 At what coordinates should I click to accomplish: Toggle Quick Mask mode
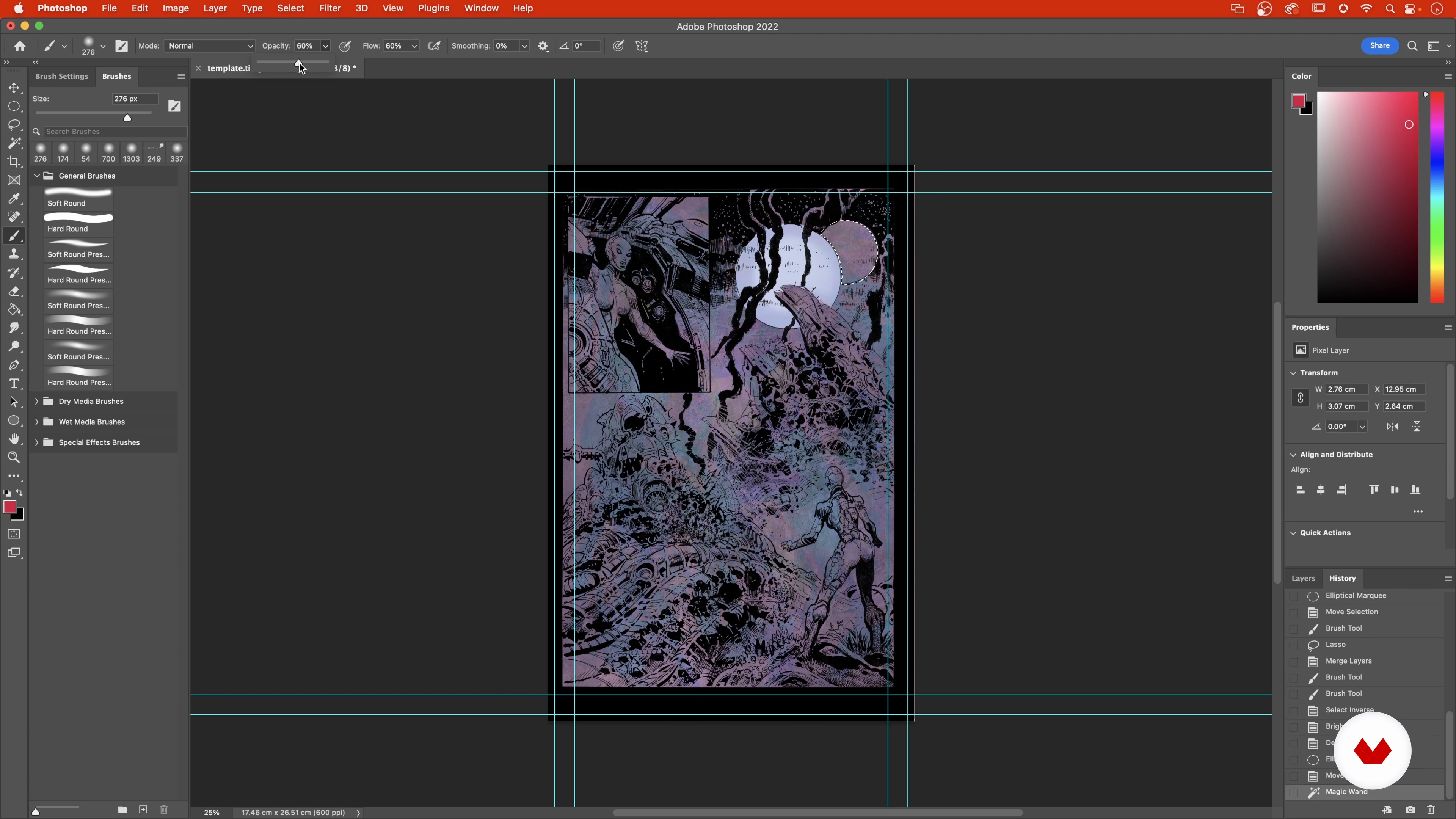pyautogui.click(x=14, y=534)
